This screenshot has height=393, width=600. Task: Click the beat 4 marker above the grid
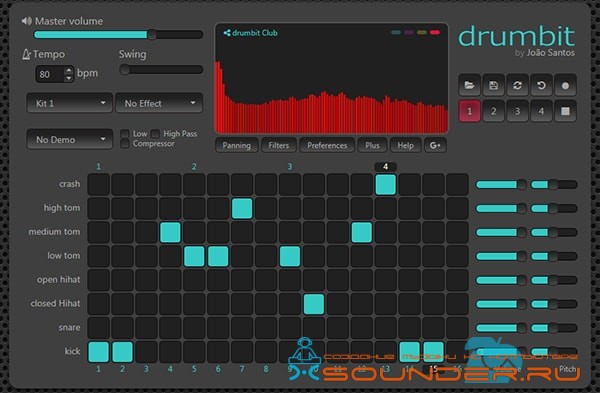click(x=385, y=166)
